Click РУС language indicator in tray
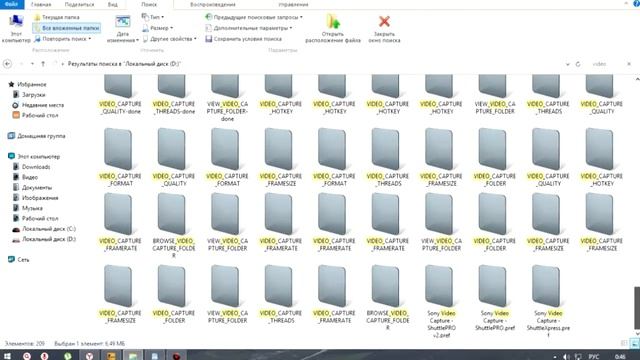 (594, 356)
